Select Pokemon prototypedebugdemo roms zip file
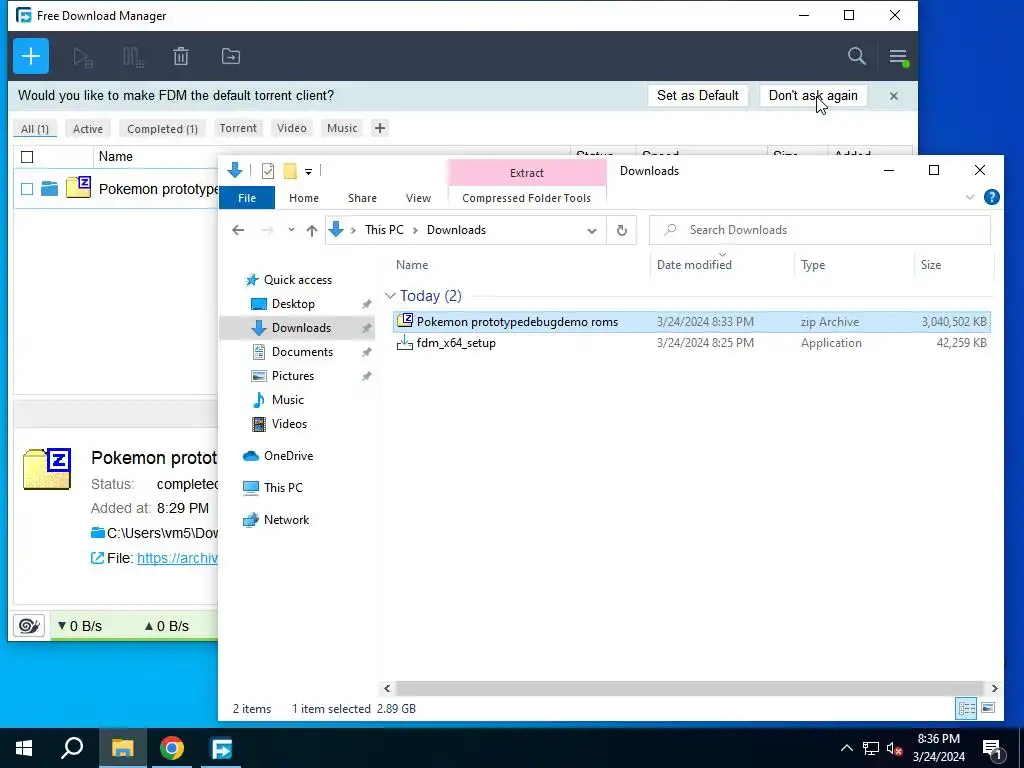Screen dimensions: 1024x768 [x=692, y=322]
